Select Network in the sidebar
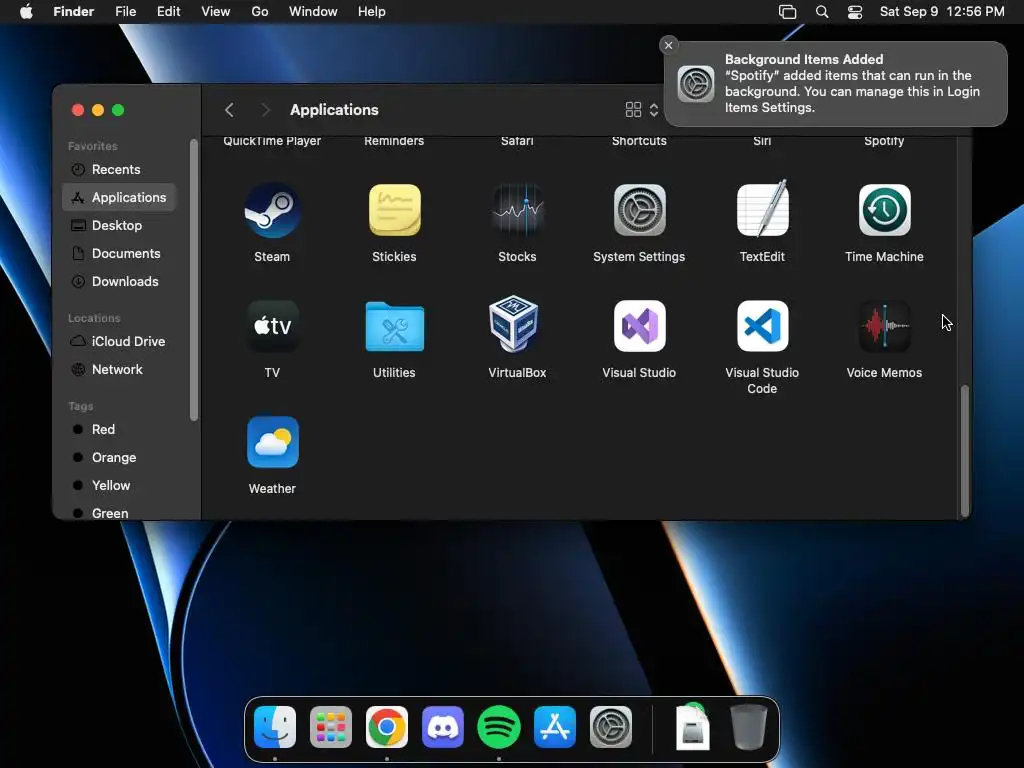The image size is (1024, 768). (119, 370)
